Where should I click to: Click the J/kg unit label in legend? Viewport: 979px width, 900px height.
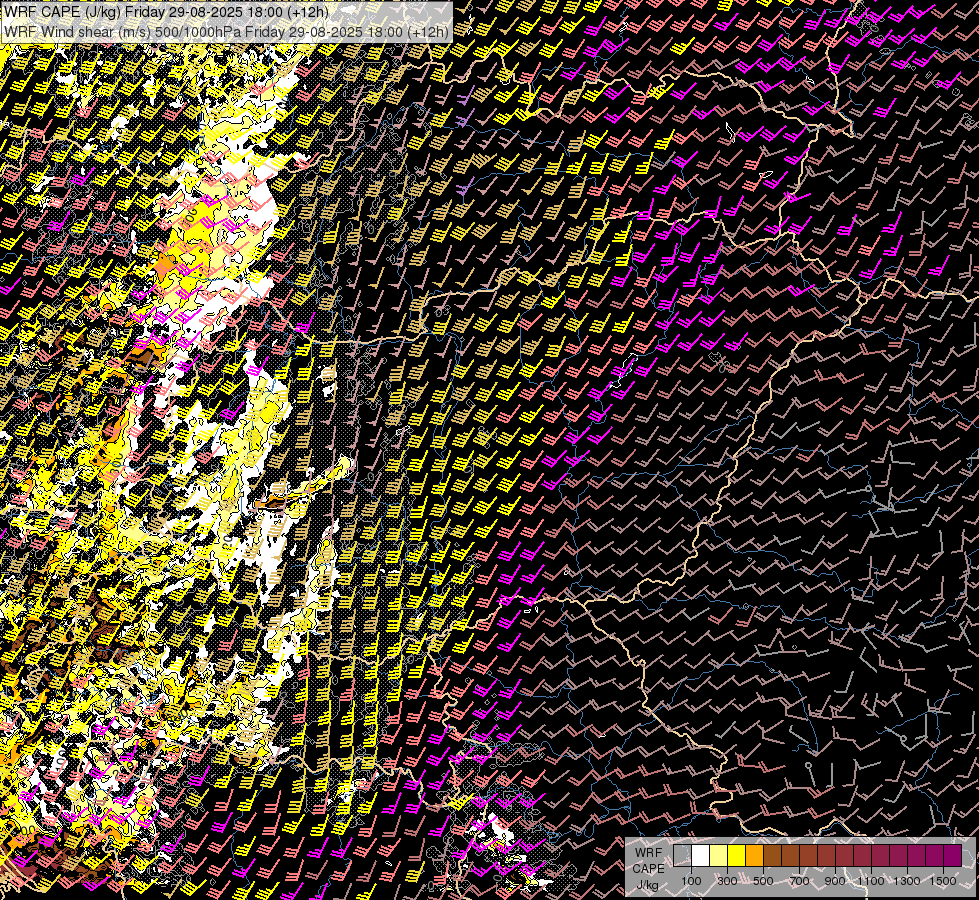[648, 886]
